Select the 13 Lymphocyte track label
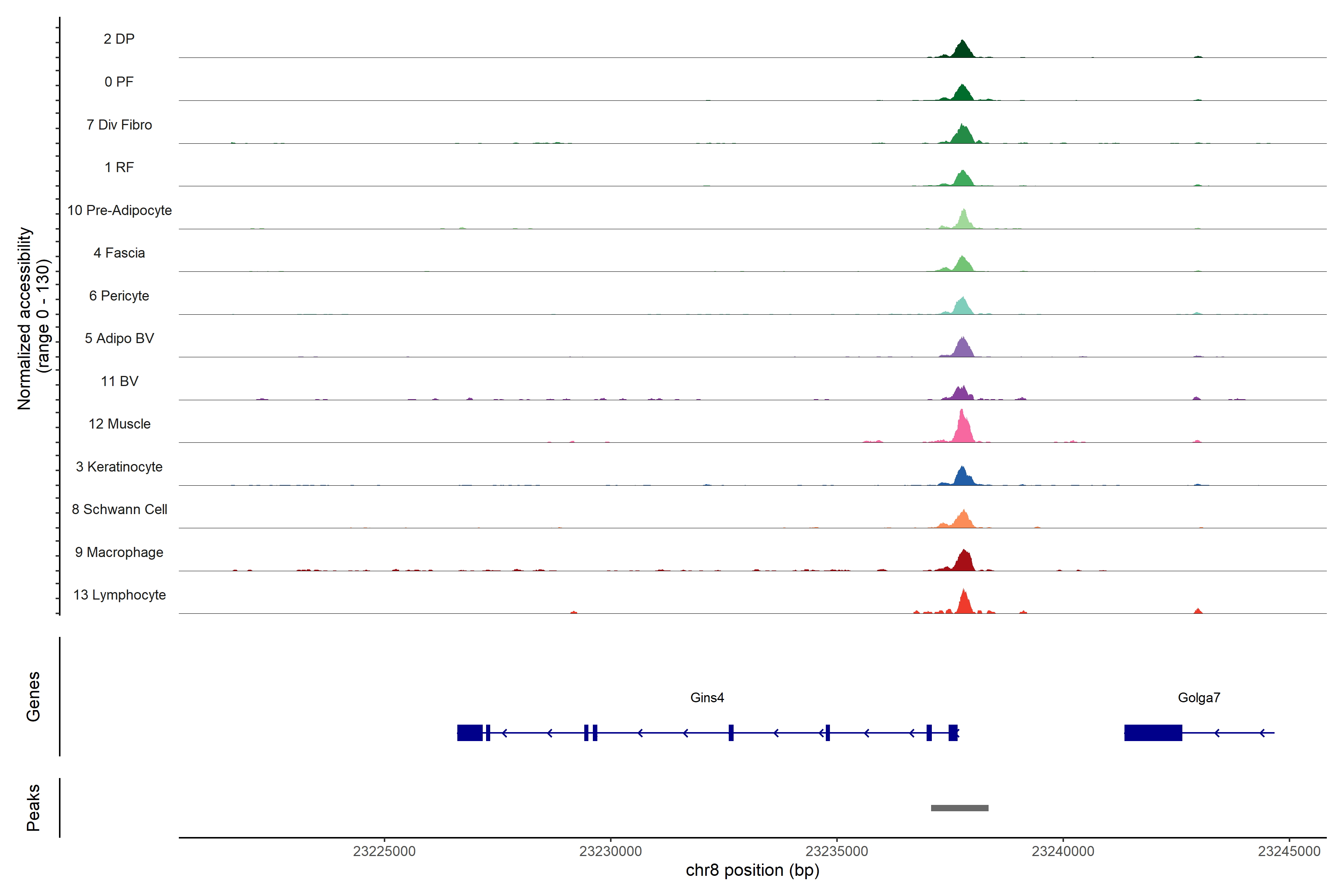 (119, 595)
